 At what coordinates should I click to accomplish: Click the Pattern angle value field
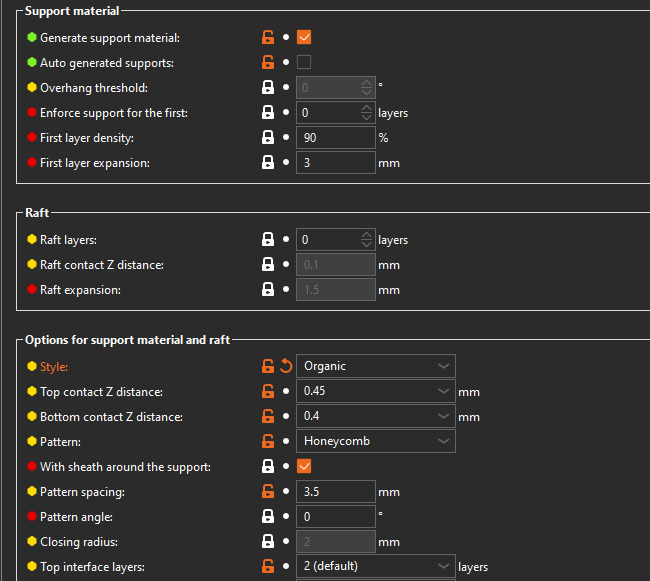click(335, 516)
